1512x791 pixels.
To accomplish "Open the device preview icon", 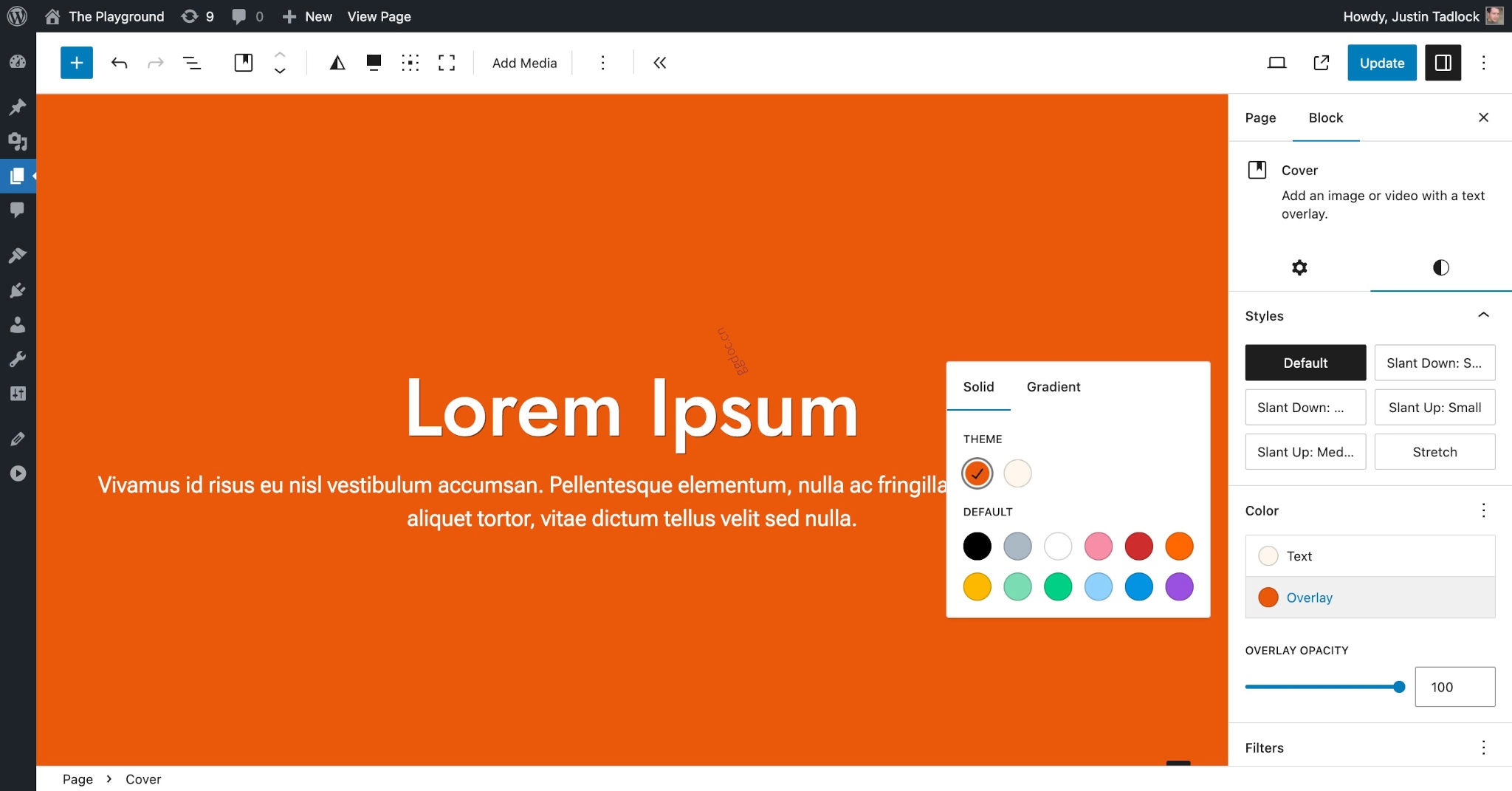I will pyautogui.click(x=1276, y=63).
